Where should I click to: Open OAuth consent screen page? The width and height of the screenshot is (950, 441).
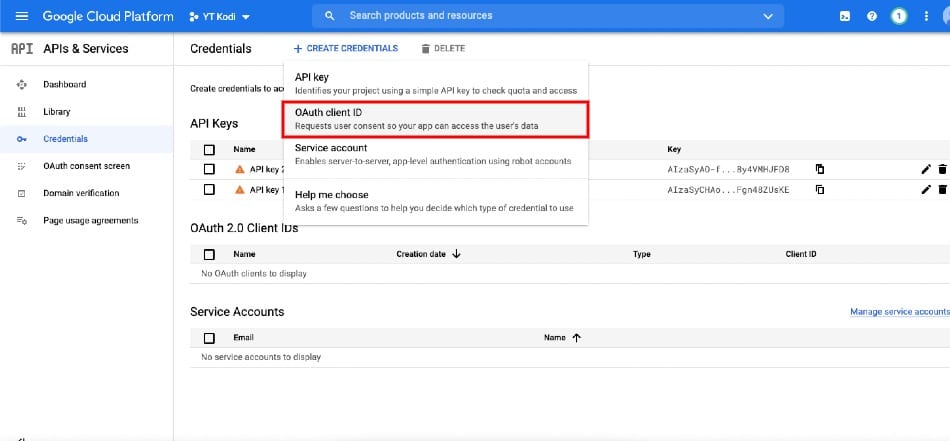pyautogui.click(x=87, y=166)
